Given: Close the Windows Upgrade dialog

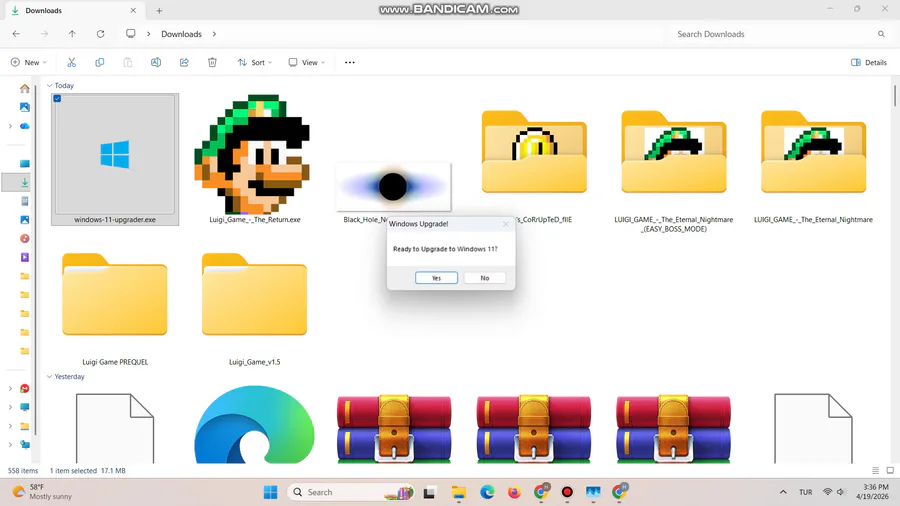Looking at the screenshot, I should pyautogui.click(x=506, y=224).
